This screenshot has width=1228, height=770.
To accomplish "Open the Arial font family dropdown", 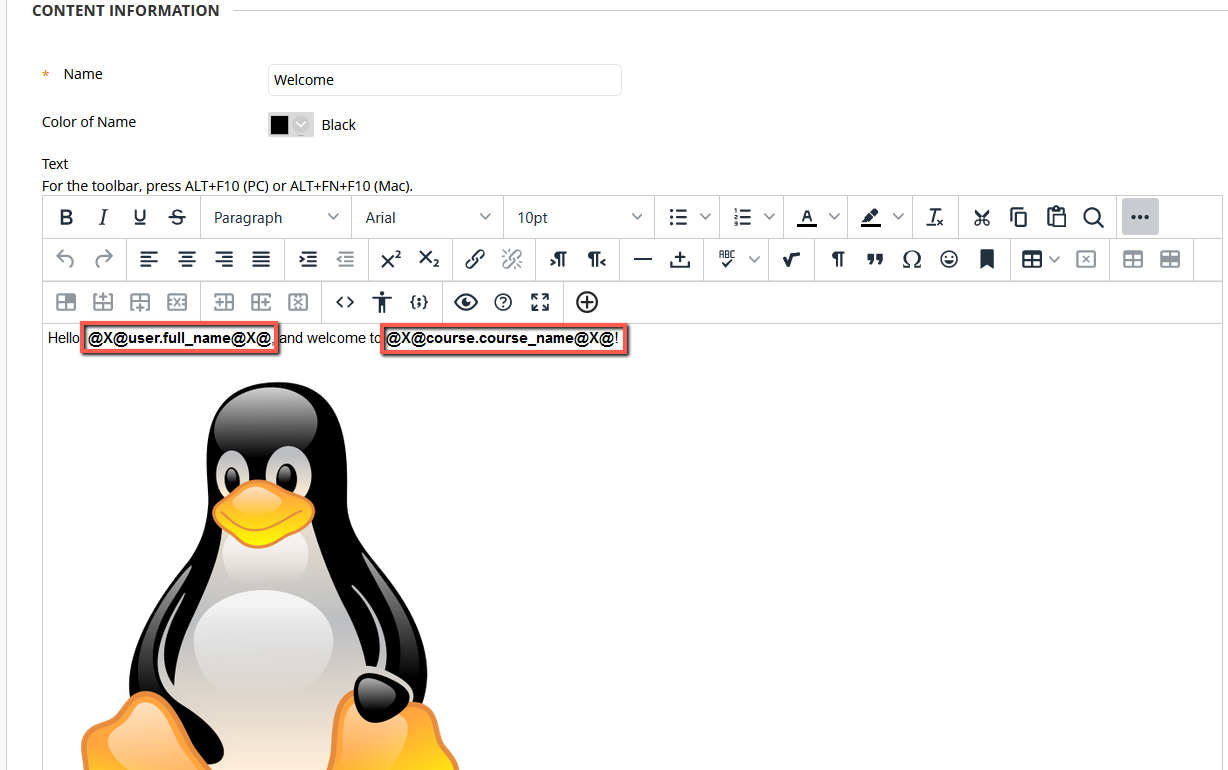I will pyautogui.click(x=428, y=217).
